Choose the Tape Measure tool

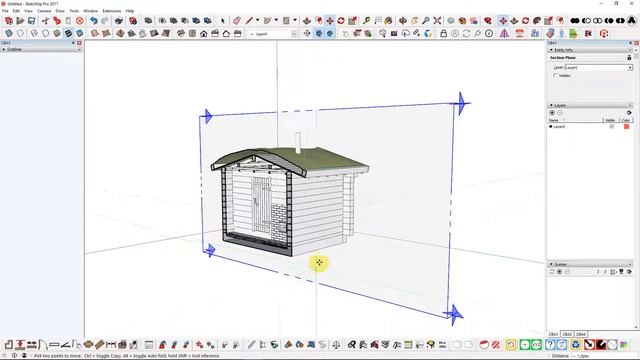pos(367,20)
